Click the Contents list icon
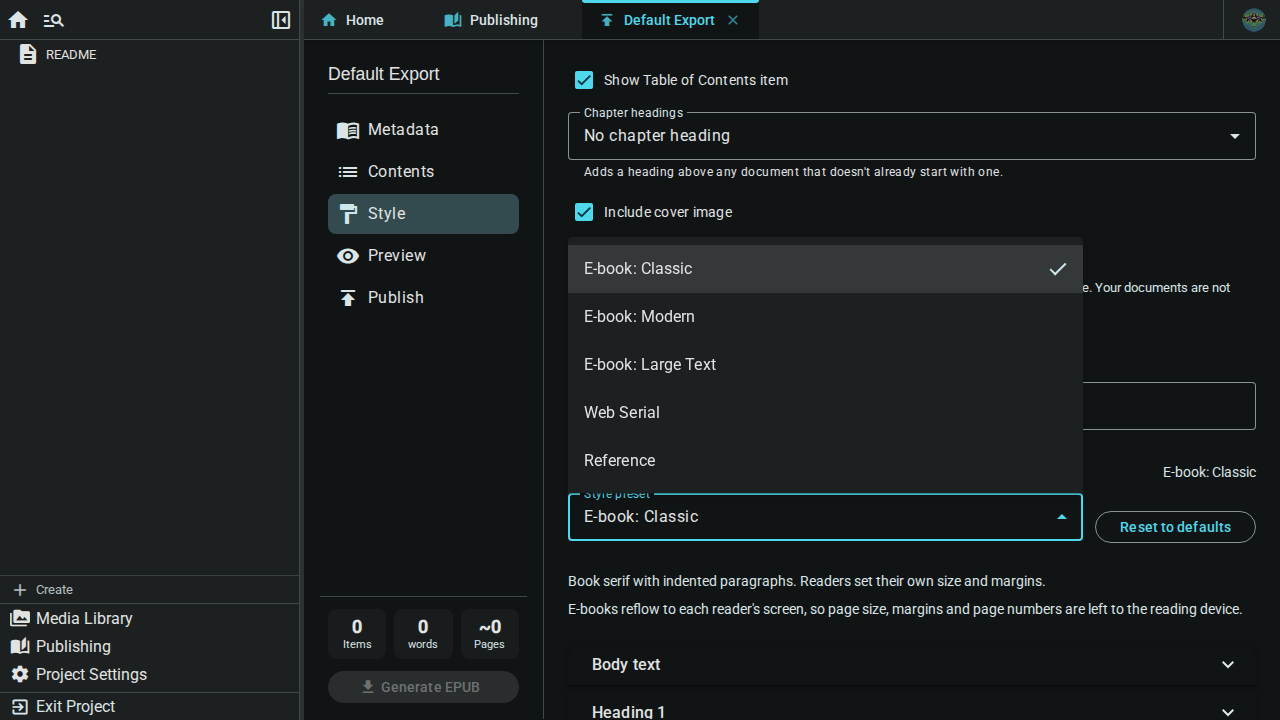The height and width of the screenshot is (720, 1280). [348, 172]
